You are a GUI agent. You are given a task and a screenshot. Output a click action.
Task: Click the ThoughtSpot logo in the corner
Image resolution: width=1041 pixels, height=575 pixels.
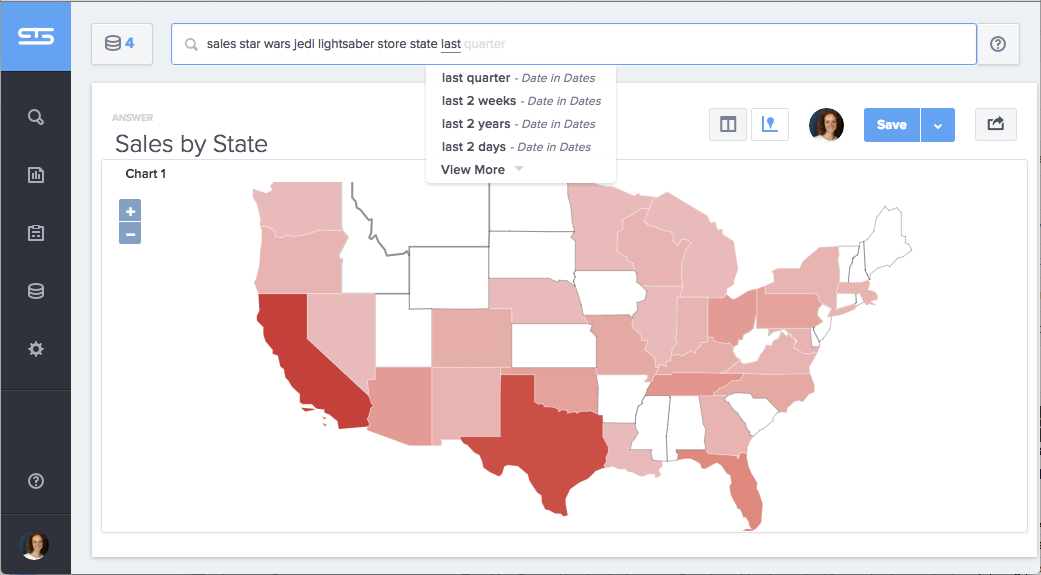point(35,36)
